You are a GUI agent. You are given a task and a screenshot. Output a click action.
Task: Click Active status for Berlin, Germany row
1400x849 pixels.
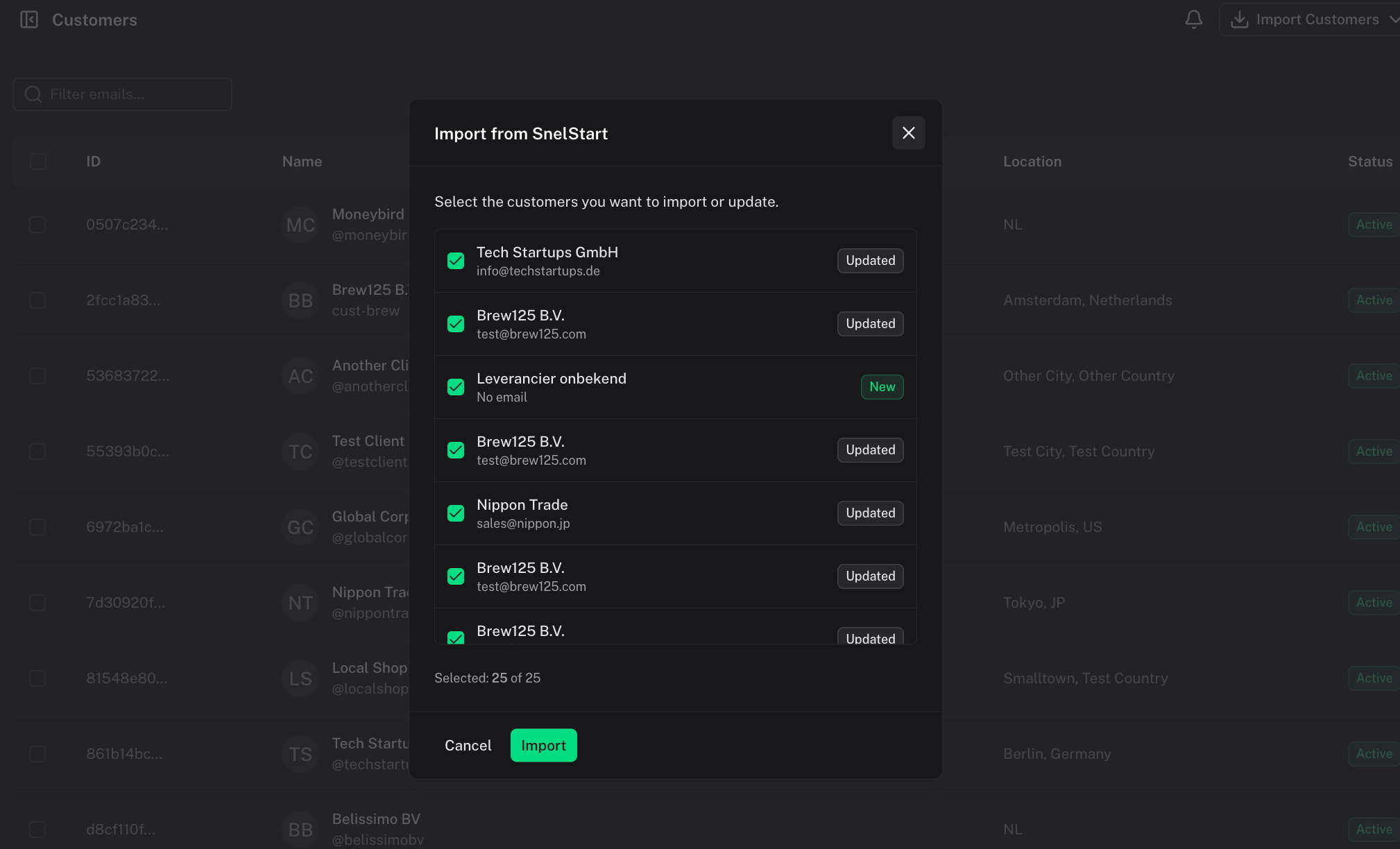pos(1374,754)
